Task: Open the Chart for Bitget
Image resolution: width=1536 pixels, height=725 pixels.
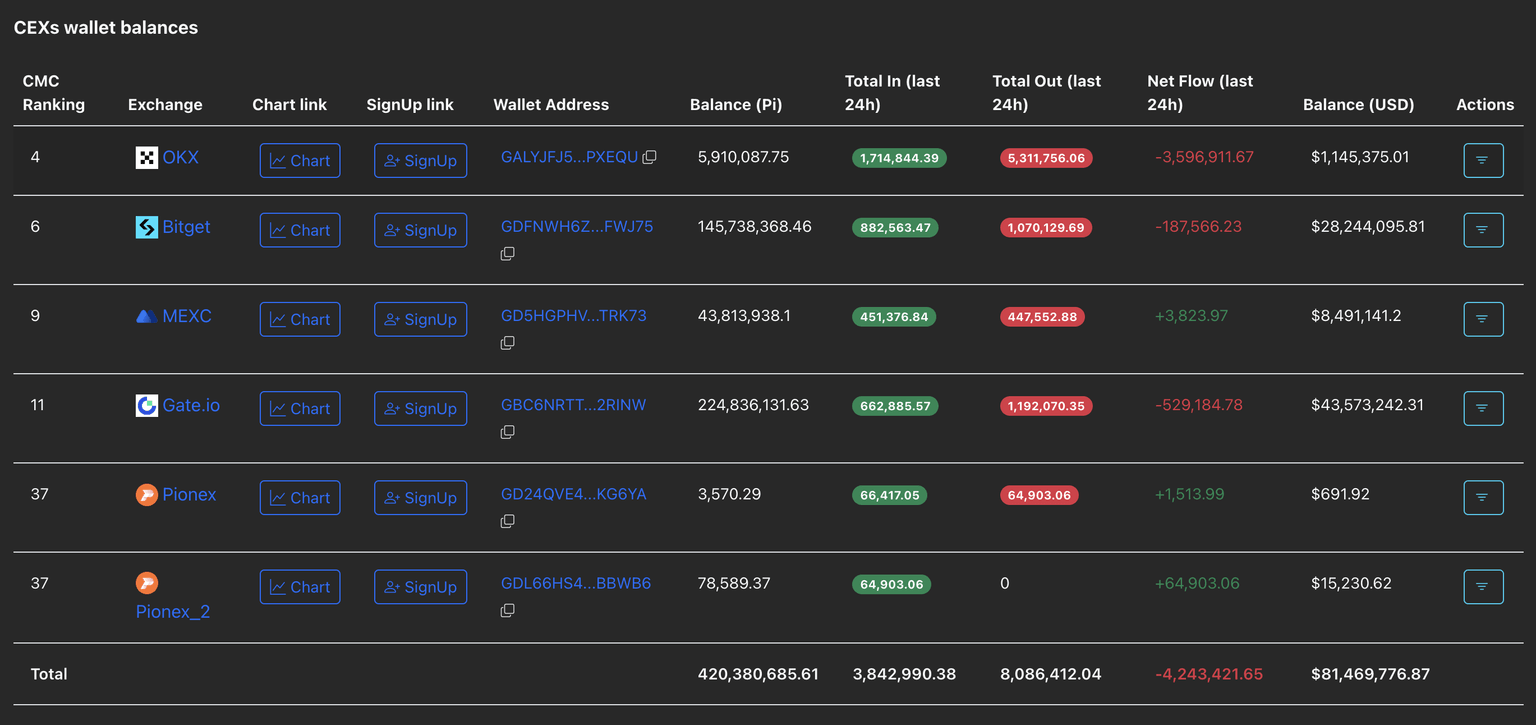Action: tap(300, 230)
